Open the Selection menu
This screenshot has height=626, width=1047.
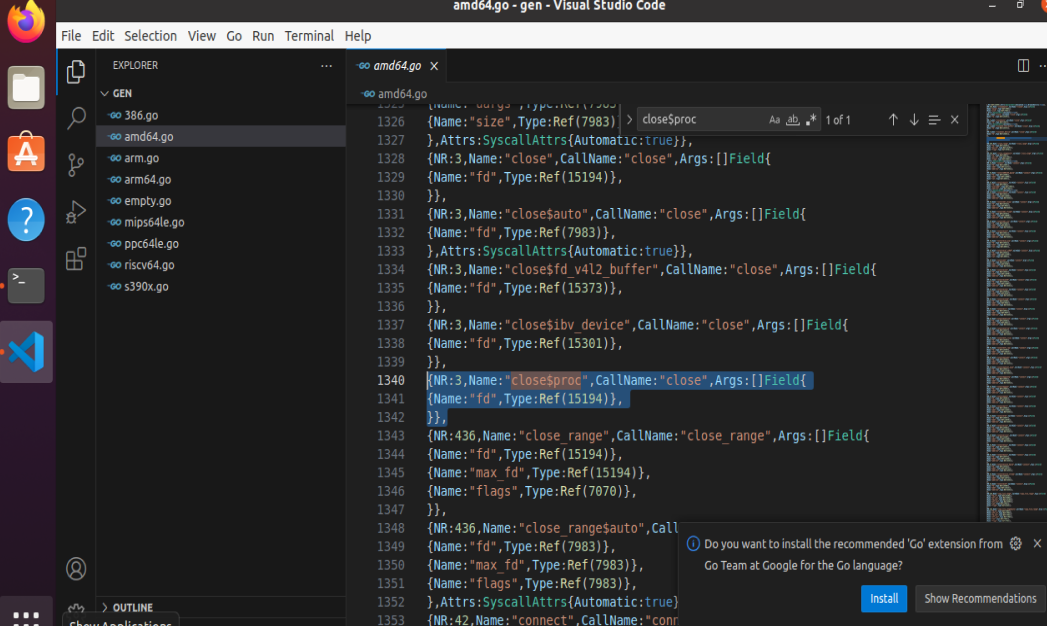click(x=150, y=36)
